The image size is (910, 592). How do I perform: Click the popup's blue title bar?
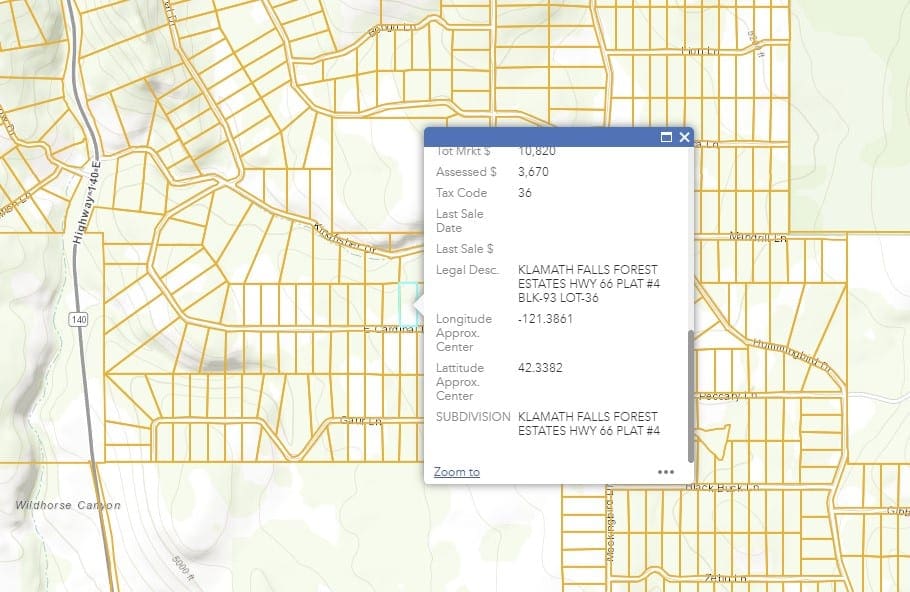(x=540, y=138)
